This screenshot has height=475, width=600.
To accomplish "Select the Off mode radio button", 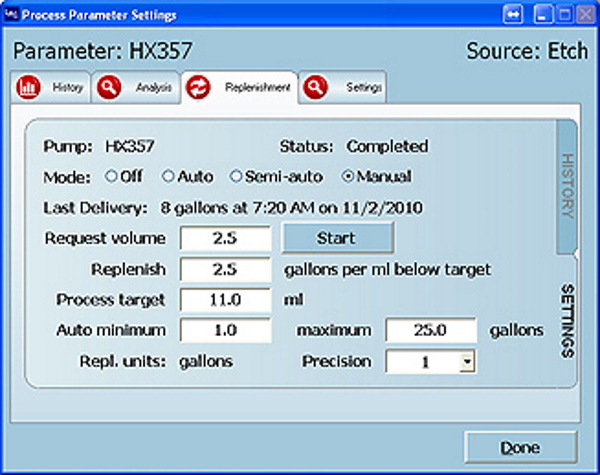I will 111,176.
